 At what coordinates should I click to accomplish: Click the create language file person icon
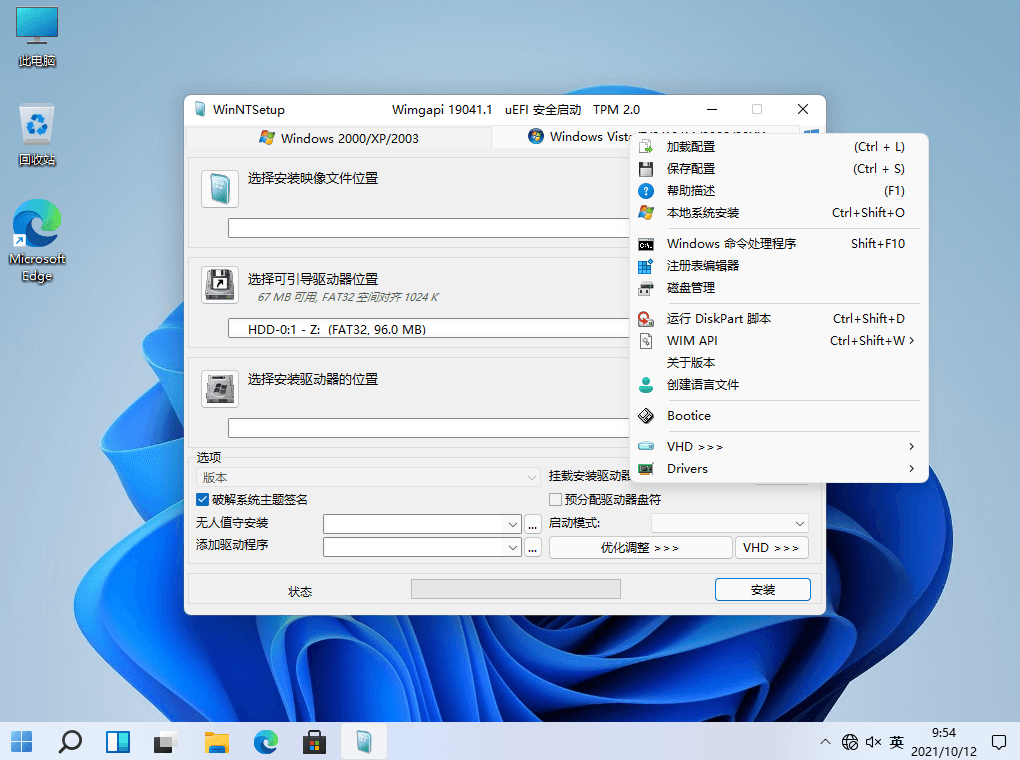pyautogui.click(x=646, y=385)
